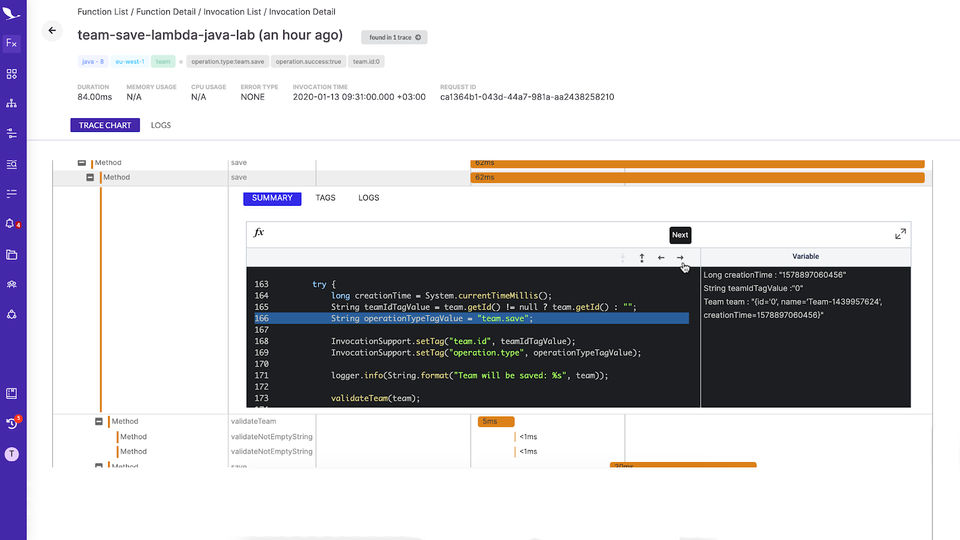Image resolution: width=960 pixels, height=540 pixels.
Task: Click the Team team variable entry
Action: [x=793, y=308]
